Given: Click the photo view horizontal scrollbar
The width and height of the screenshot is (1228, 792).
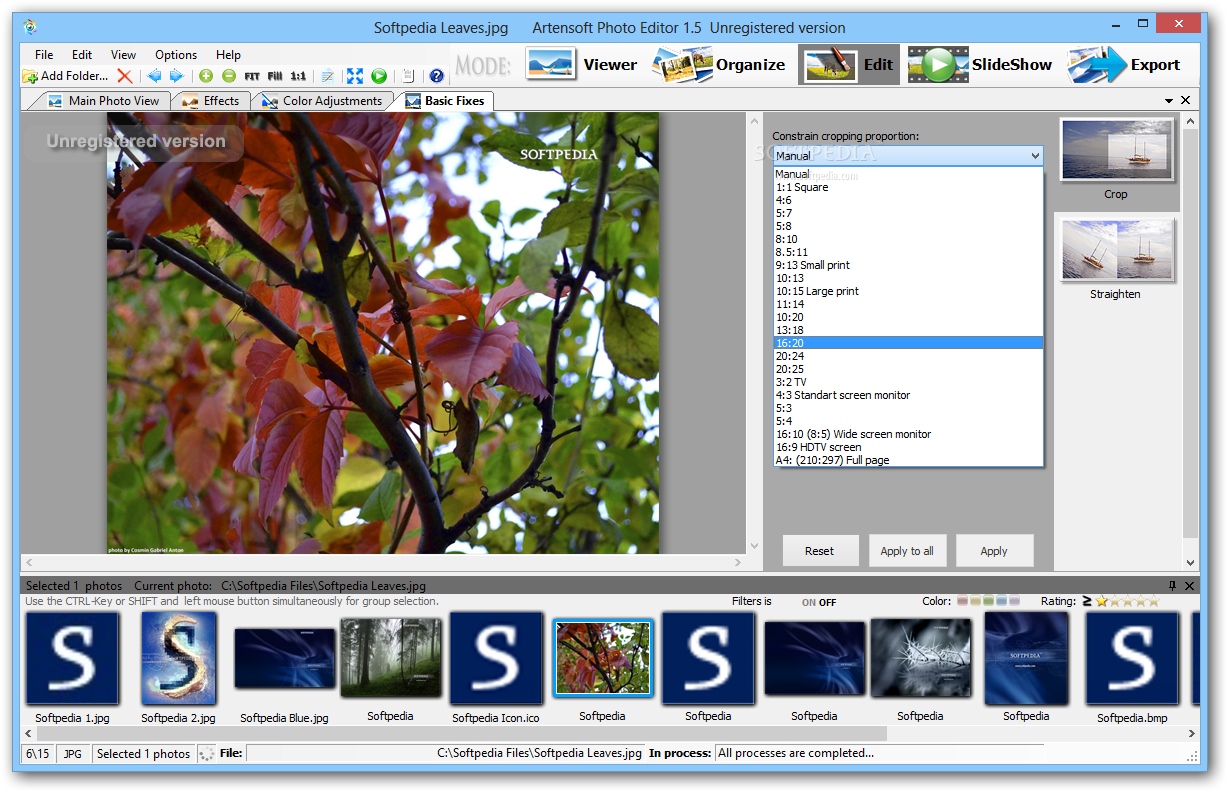Looking at the screenshot, I should point(383,563).
